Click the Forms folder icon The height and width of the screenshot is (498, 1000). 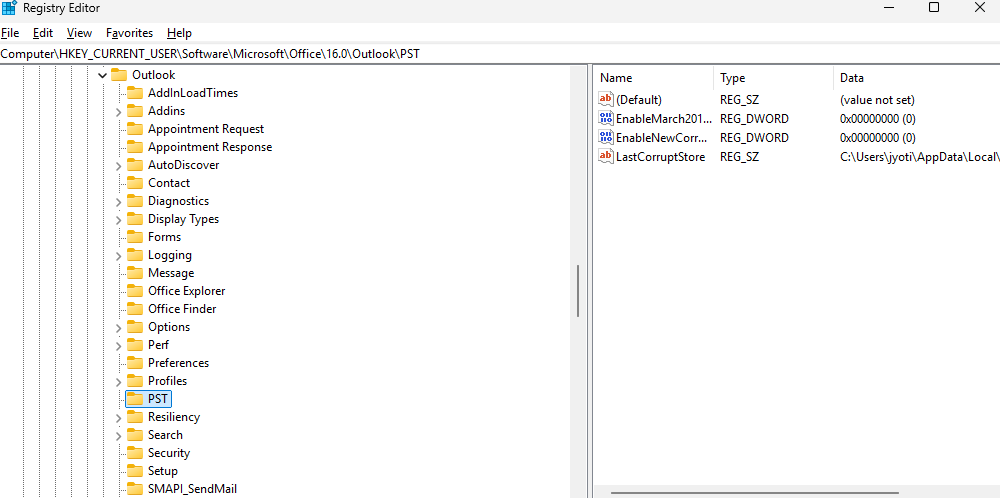[135, 237]
